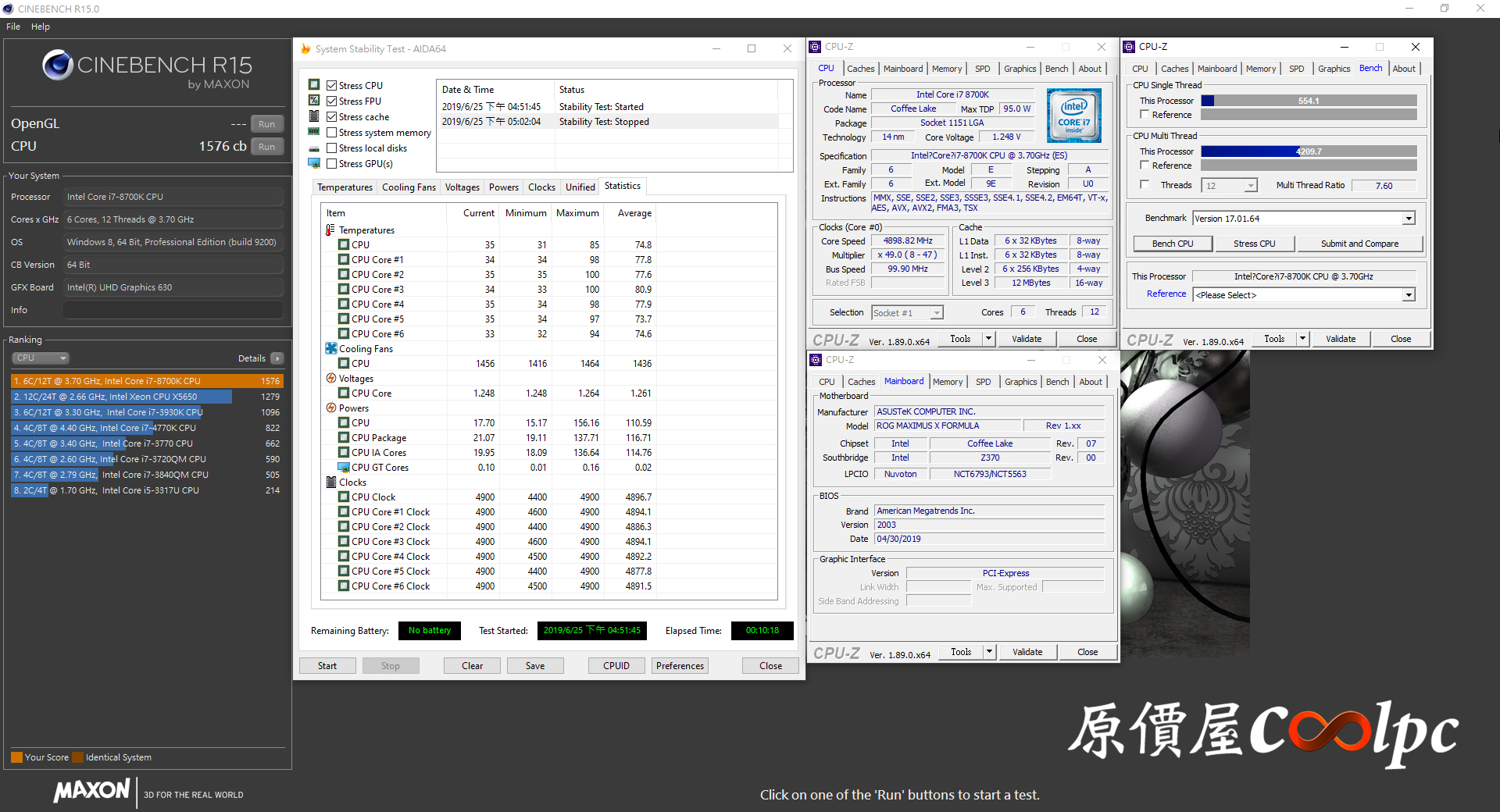This screenshot has width=1500, height=812.
Task: Click the CPU Clock row icon
Action: [344, 497]
